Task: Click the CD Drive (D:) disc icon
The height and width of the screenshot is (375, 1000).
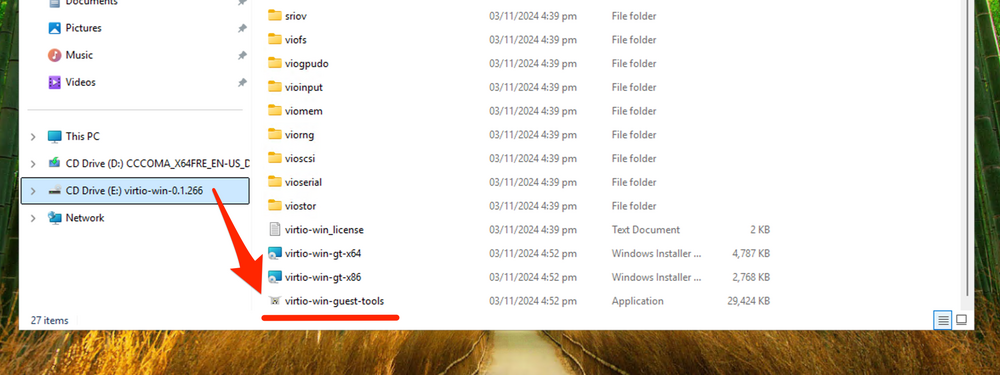Action: pos(55,163)
